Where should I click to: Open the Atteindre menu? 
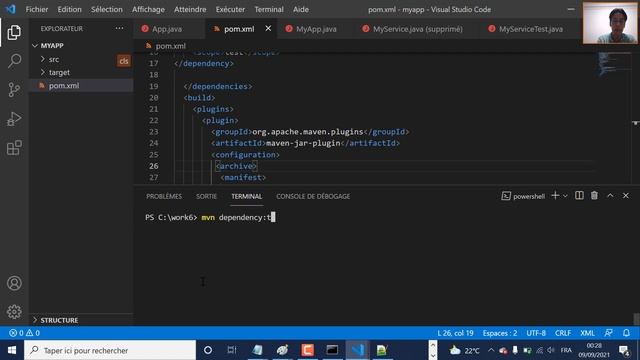190,9
